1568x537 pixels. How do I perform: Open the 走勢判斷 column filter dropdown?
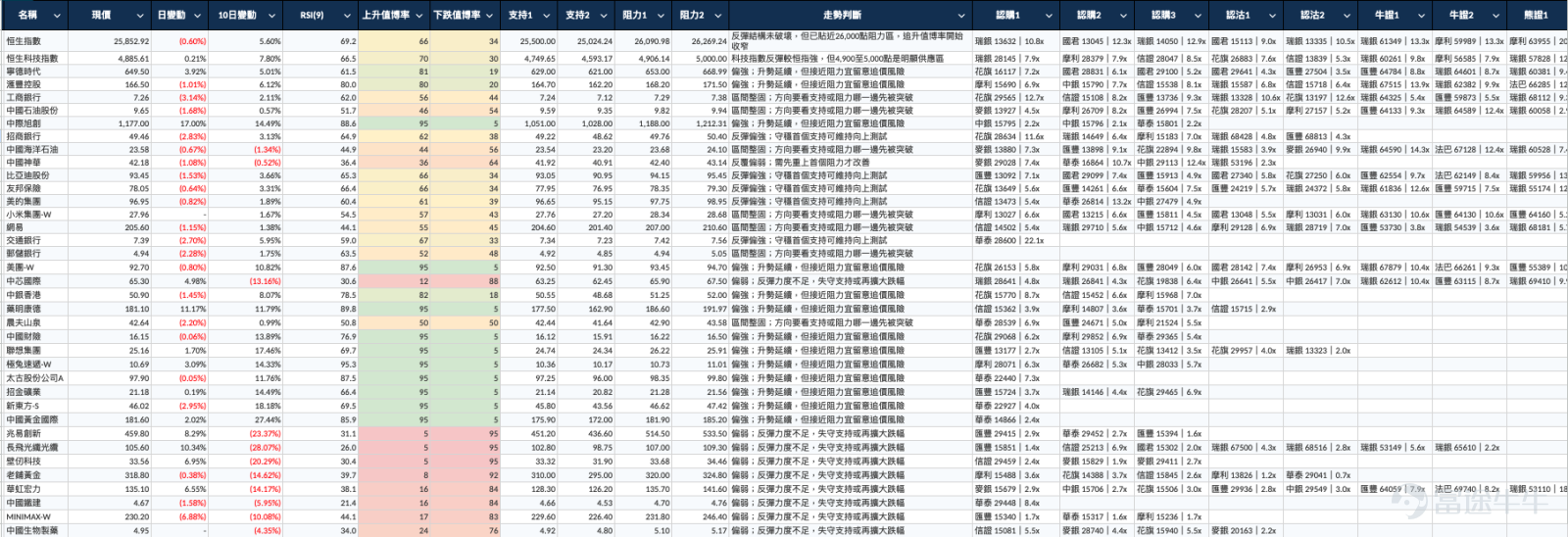tap(961, 16)
